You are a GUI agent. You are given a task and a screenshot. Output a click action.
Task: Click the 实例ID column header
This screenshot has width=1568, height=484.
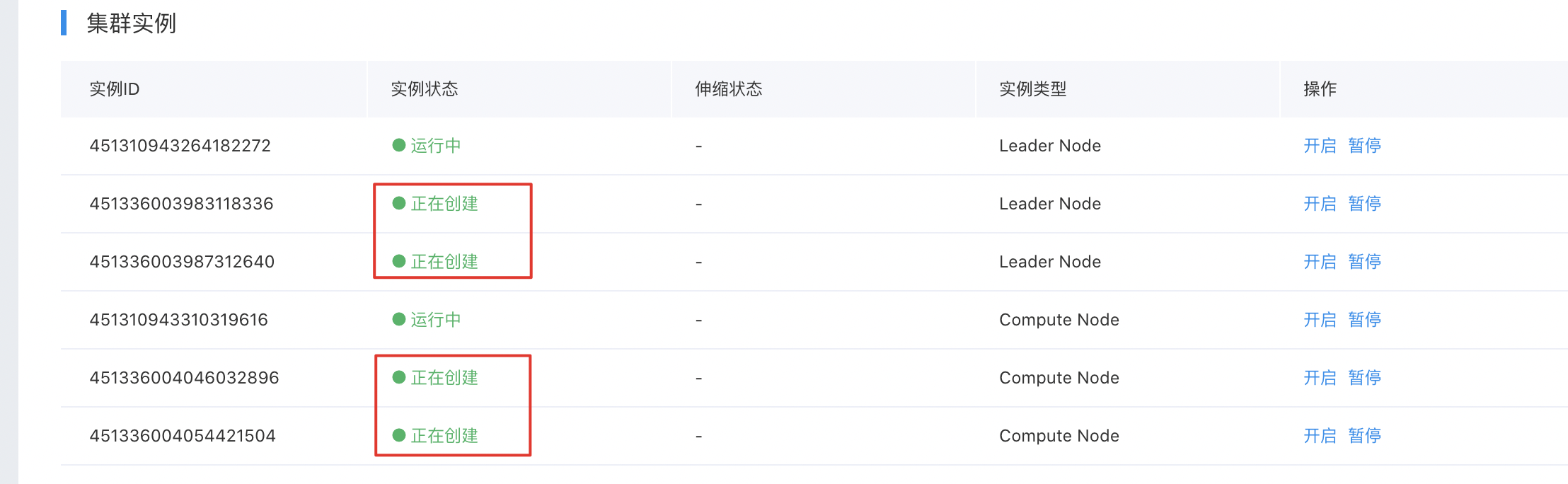(115, 89)
